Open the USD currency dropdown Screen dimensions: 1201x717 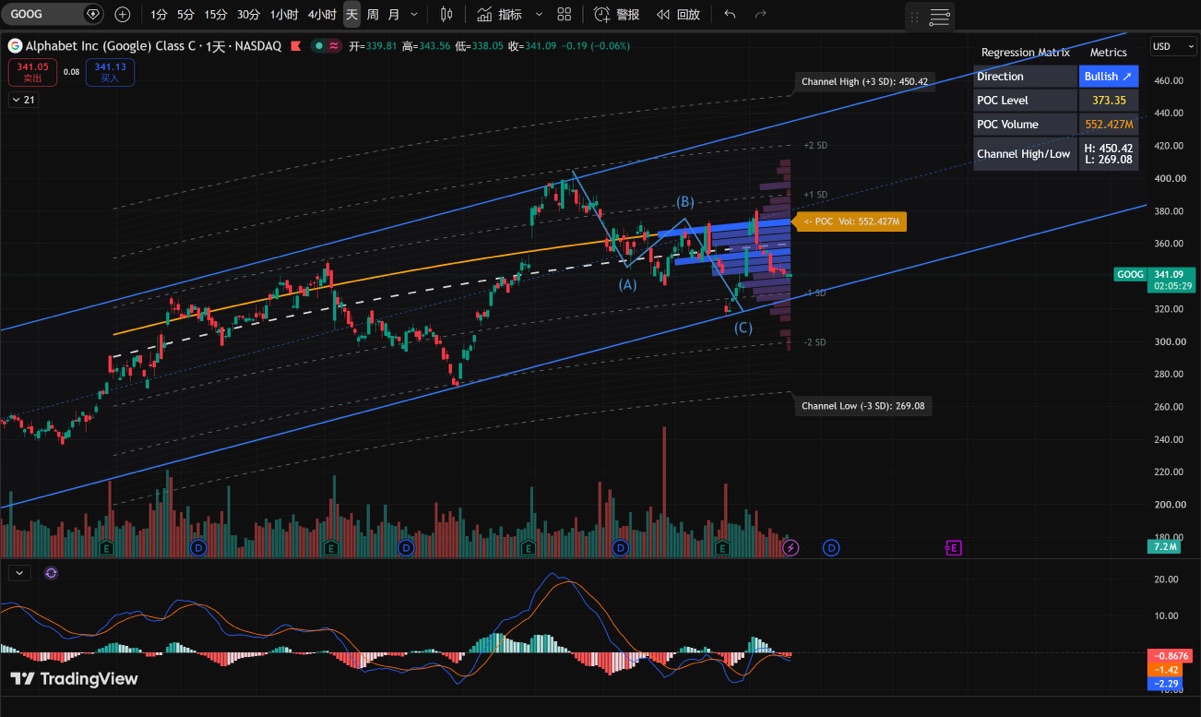click(1172, 46)
